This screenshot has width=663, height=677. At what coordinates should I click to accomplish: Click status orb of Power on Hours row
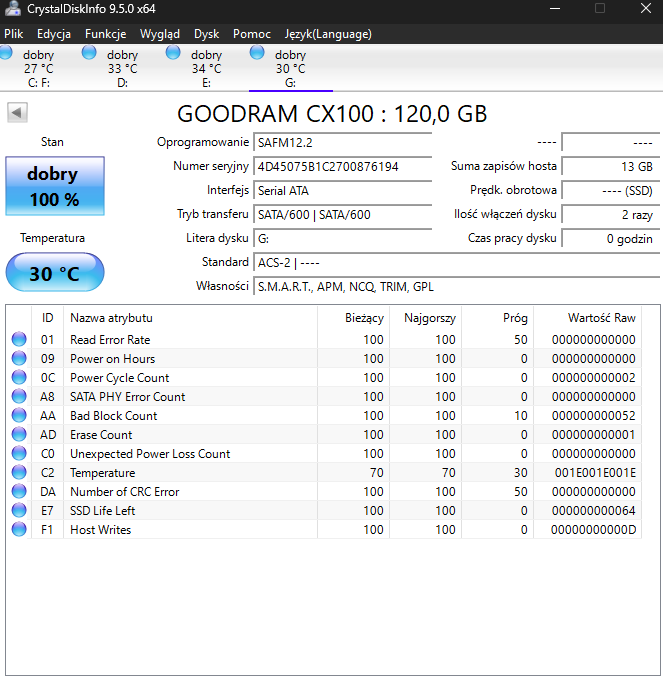(x=19, y=358)
